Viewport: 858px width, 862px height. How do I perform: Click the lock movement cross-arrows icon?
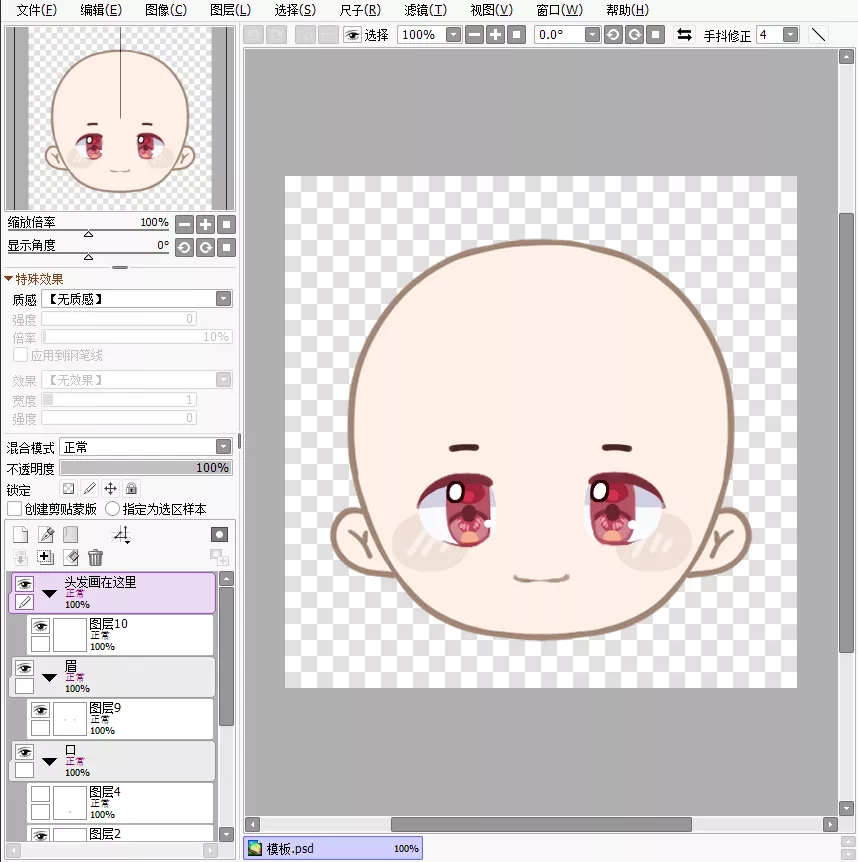point(110,489)
